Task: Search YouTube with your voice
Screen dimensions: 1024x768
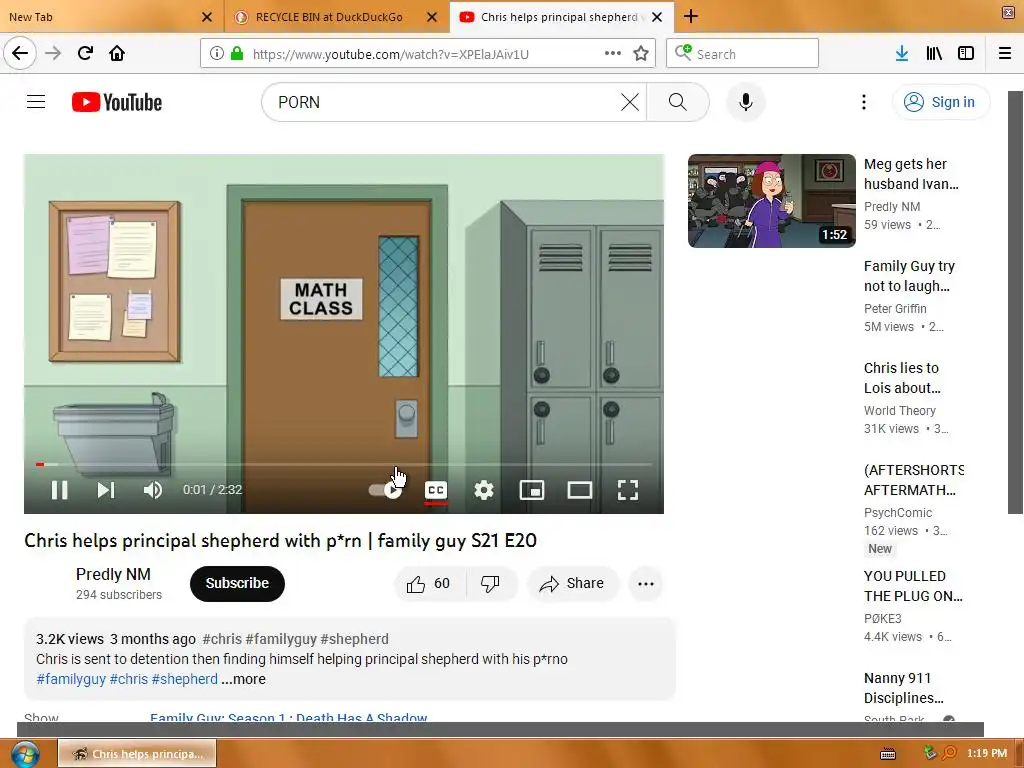Action: (746, 102)
